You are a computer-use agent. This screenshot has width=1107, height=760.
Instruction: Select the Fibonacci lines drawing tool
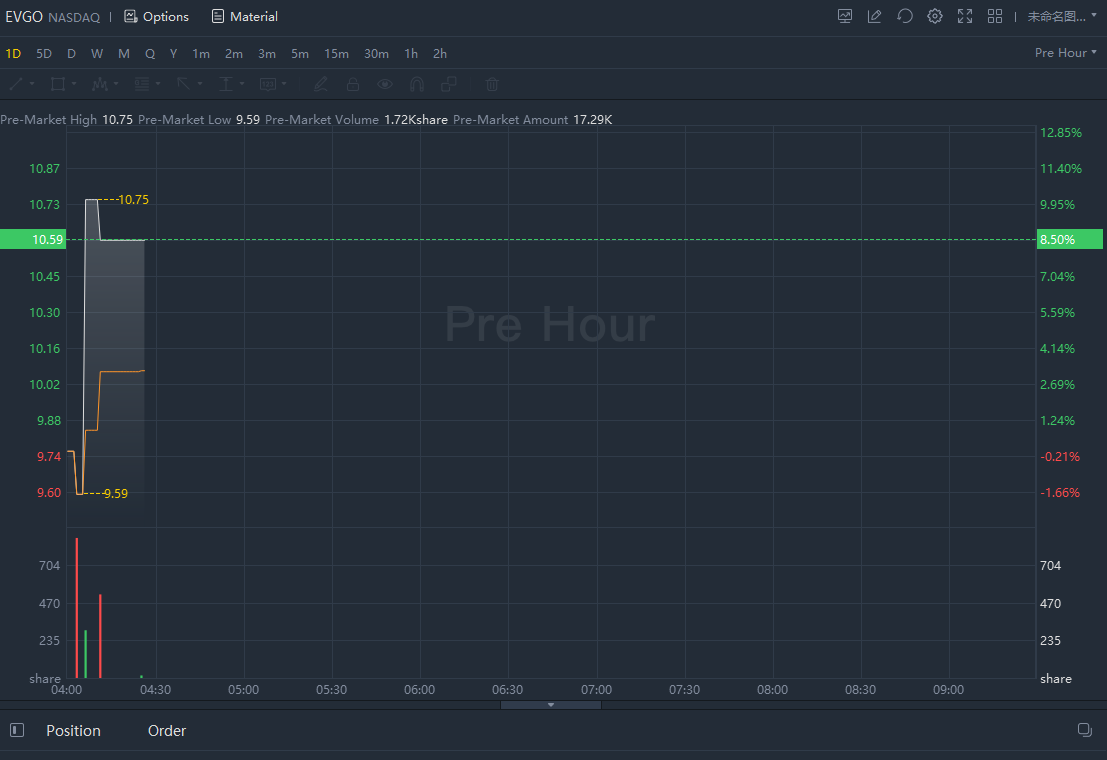[x=142, y=84]
